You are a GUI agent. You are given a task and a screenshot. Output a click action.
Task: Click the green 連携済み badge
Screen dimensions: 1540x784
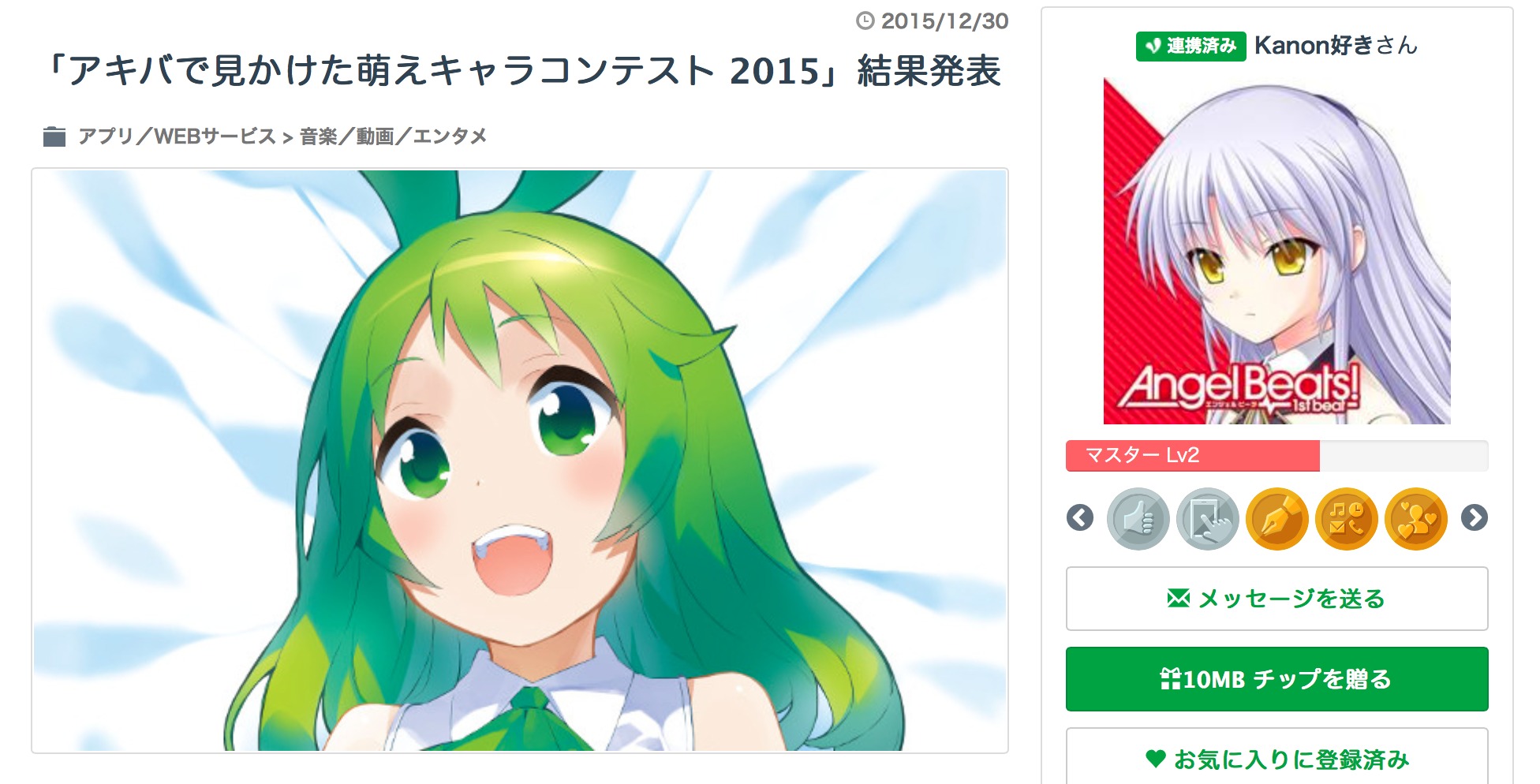click(1191, 46)
